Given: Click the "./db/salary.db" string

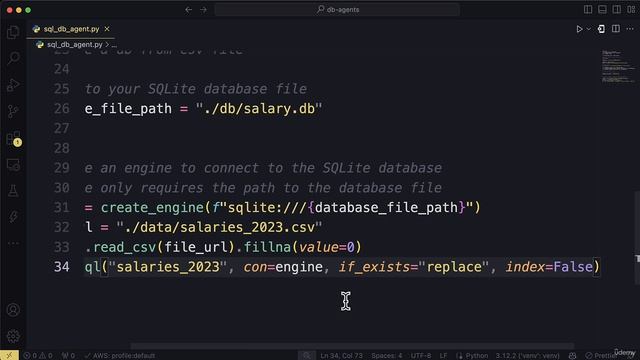Looking at the screenshot, I should coord(259,109).
